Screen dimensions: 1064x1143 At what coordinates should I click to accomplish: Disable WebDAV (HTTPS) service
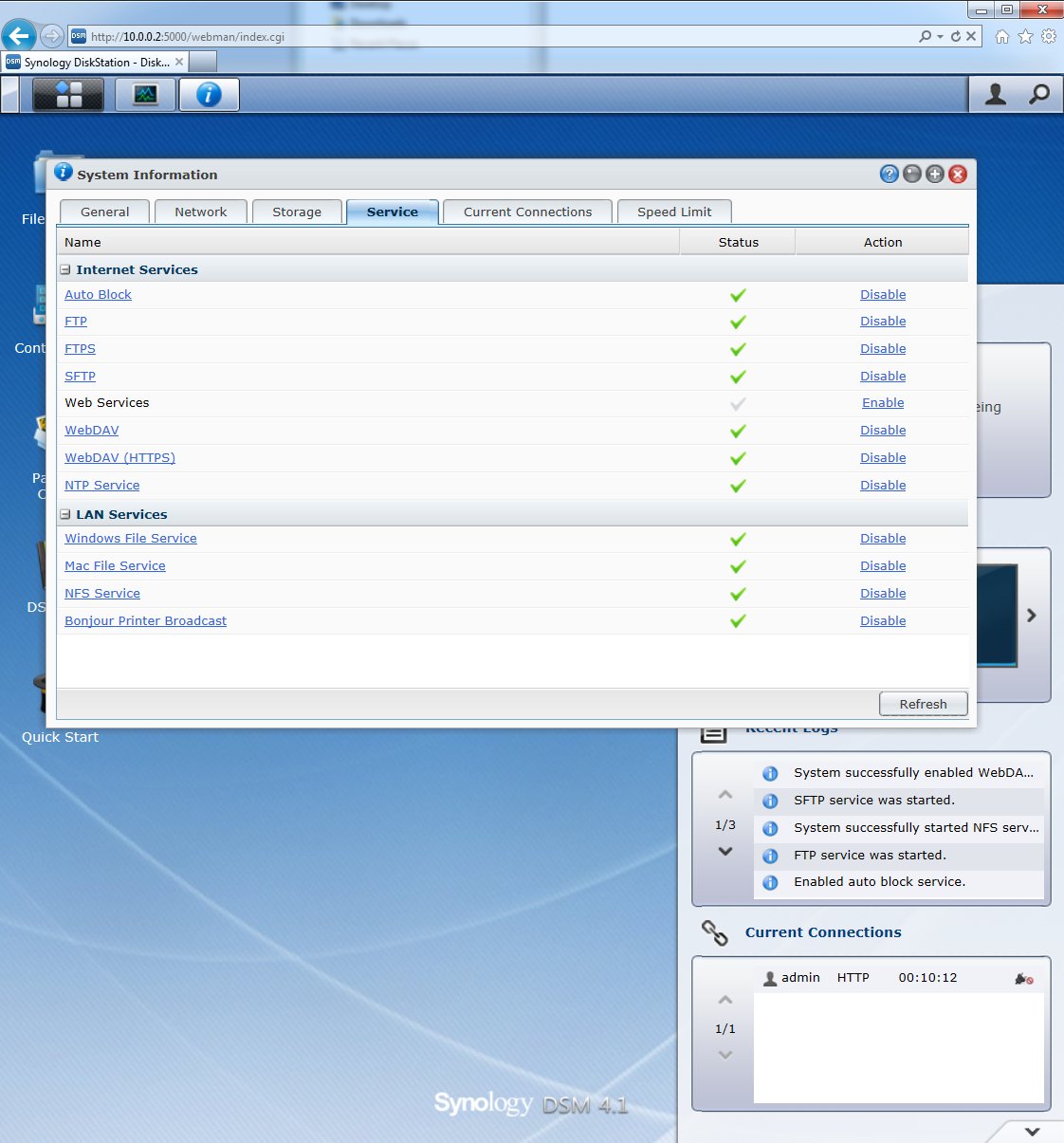883,458
